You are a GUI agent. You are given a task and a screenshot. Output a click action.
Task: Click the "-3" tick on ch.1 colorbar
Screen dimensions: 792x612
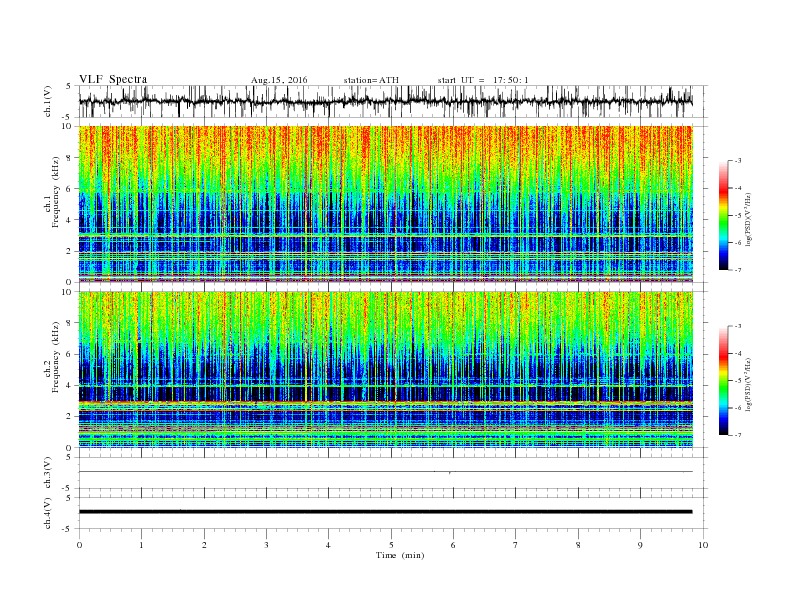pos(737,161)
